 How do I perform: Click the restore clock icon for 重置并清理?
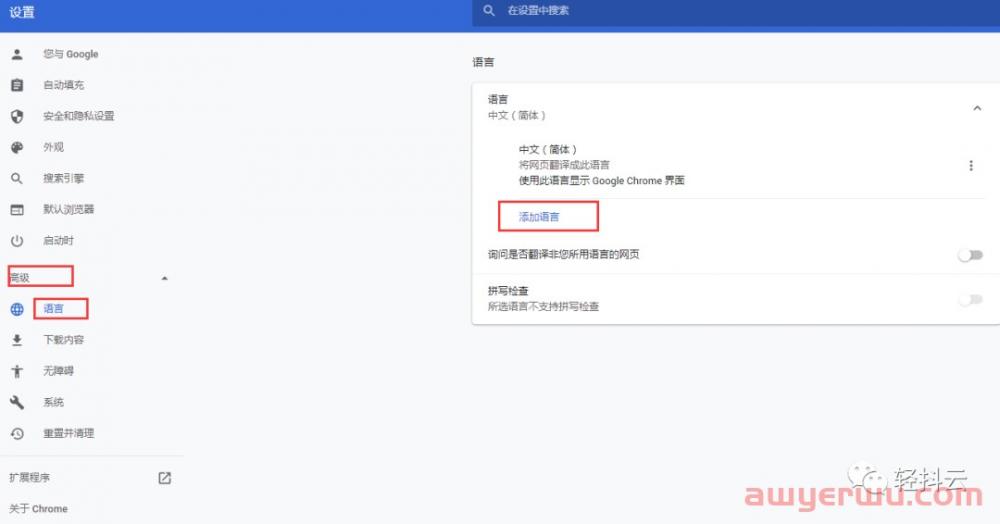(x=17, y=433)
